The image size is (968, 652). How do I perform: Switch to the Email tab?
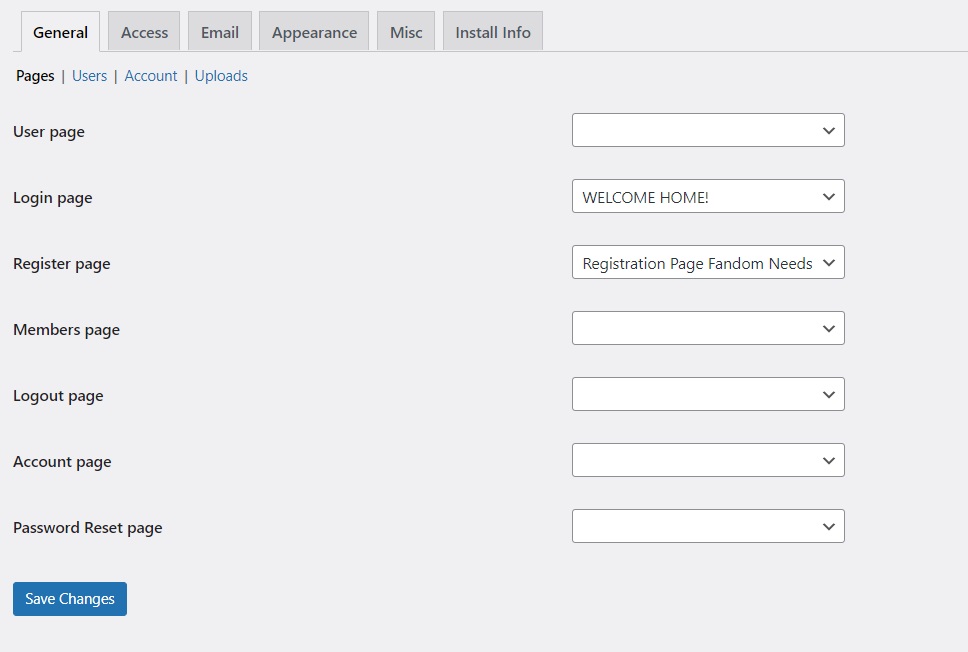click(x=219, y=32)
